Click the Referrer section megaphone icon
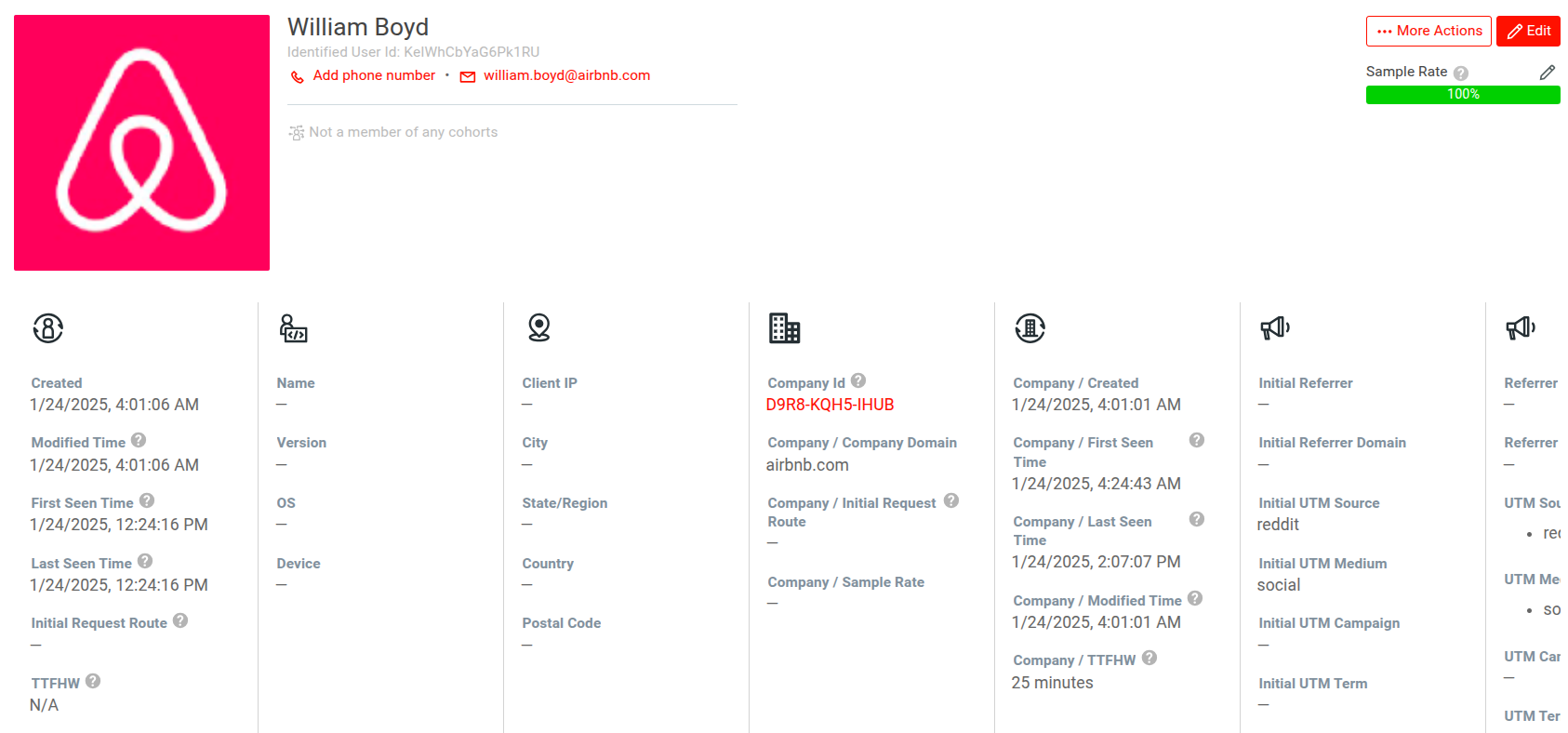This screenshot has width=1568, height=733. click(x=1521, y=327)
